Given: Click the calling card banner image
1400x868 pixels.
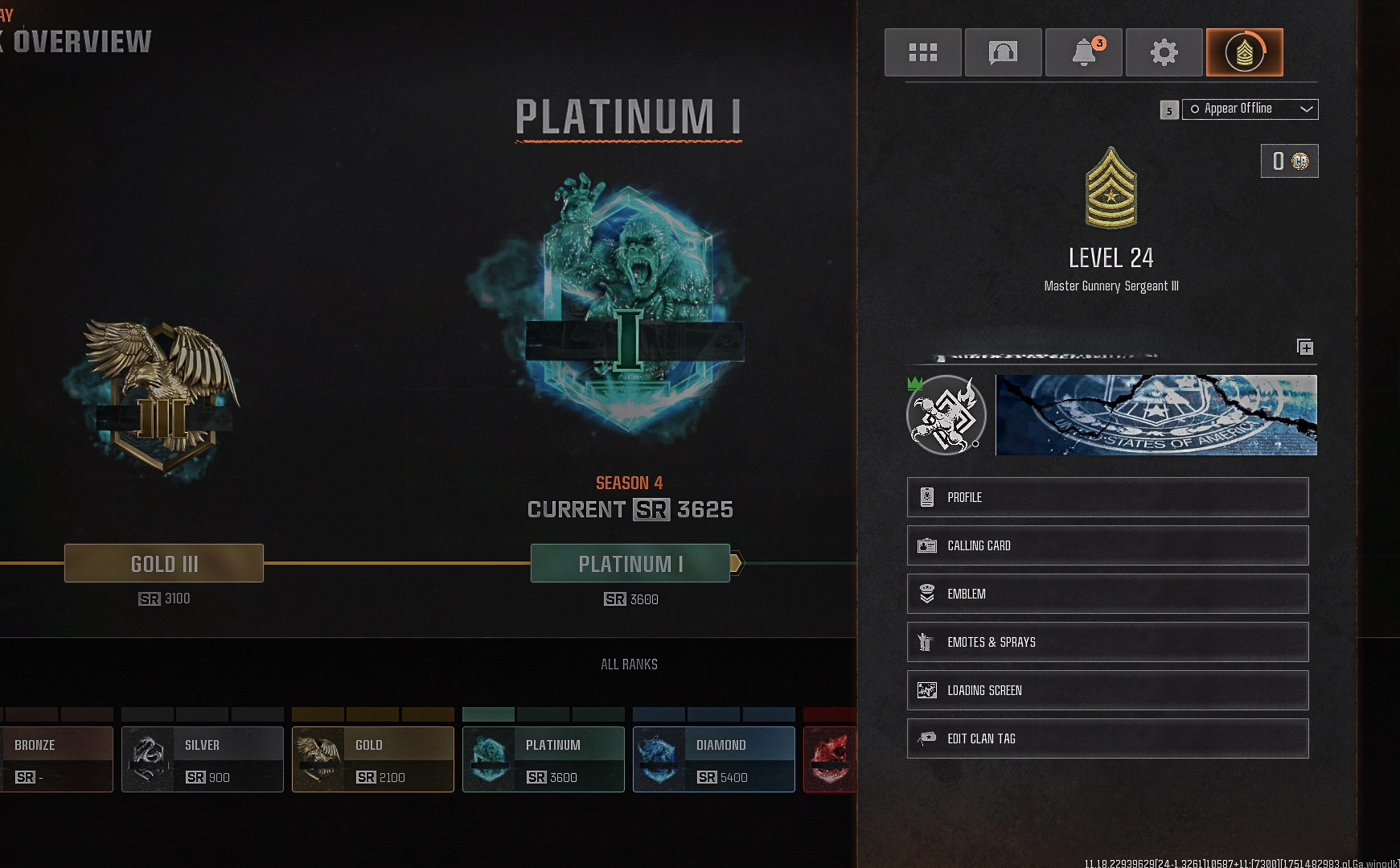Looking at the screenshot, I should [x=1156, y=415].
